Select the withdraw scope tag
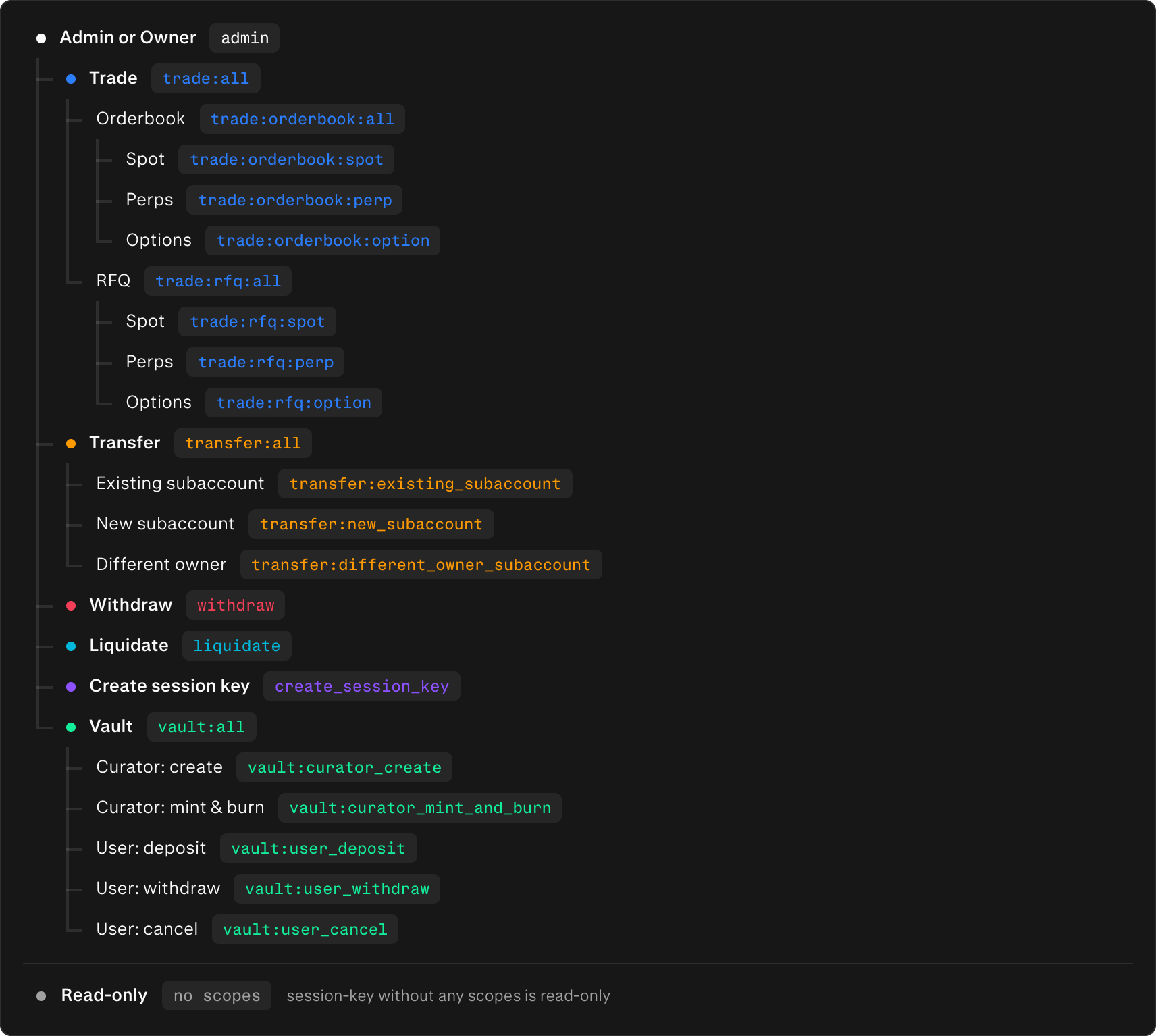The image size is (1156, 1036). [236, 605]
